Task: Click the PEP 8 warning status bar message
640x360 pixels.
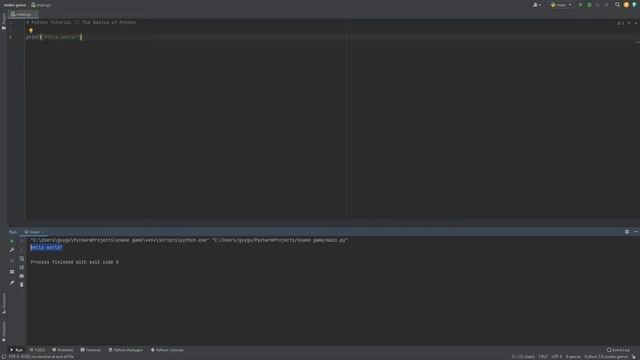Action: (x=41, y=357)
